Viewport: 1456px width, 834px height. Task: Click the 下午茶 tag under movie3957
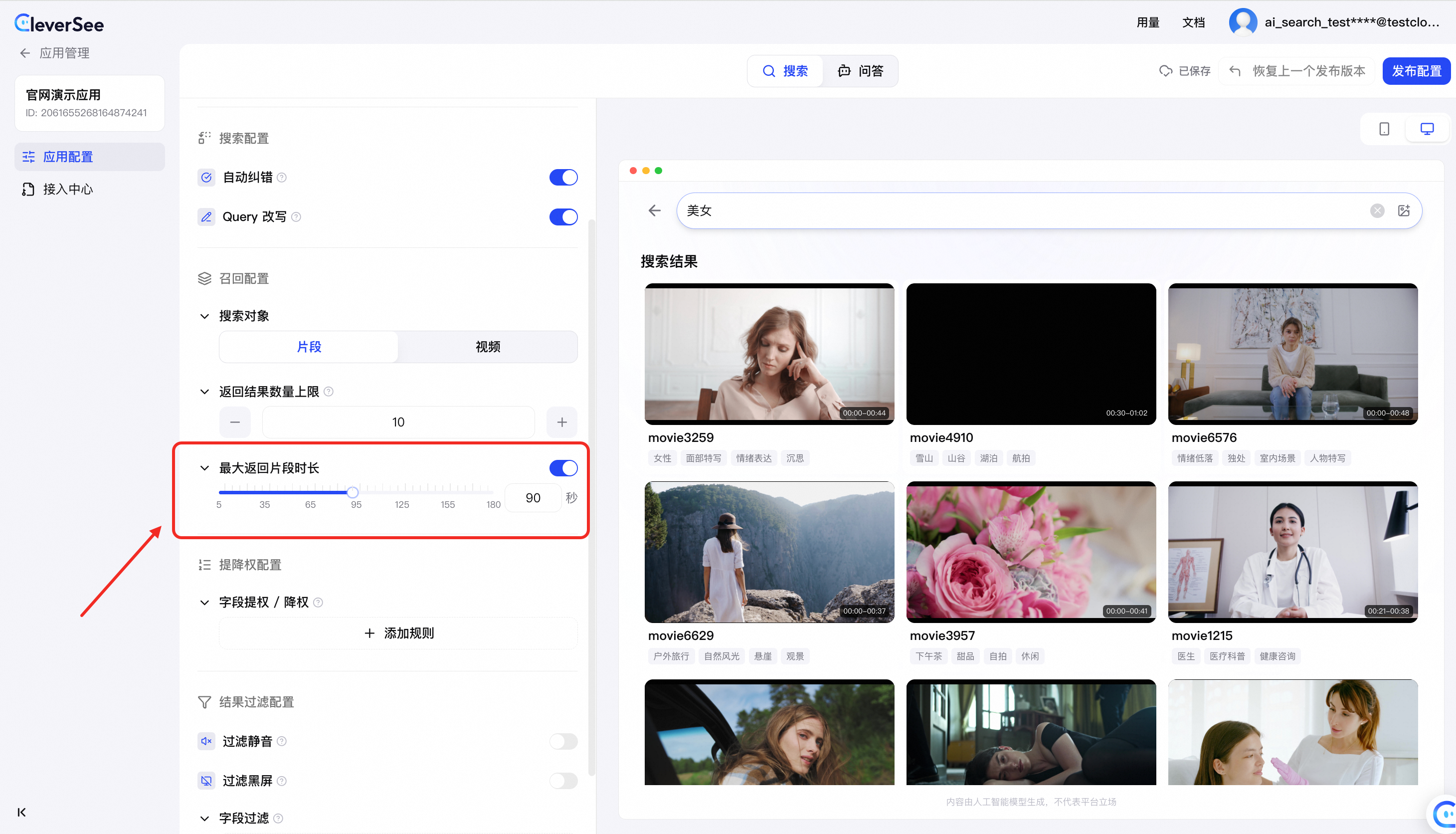coord(928,656)
